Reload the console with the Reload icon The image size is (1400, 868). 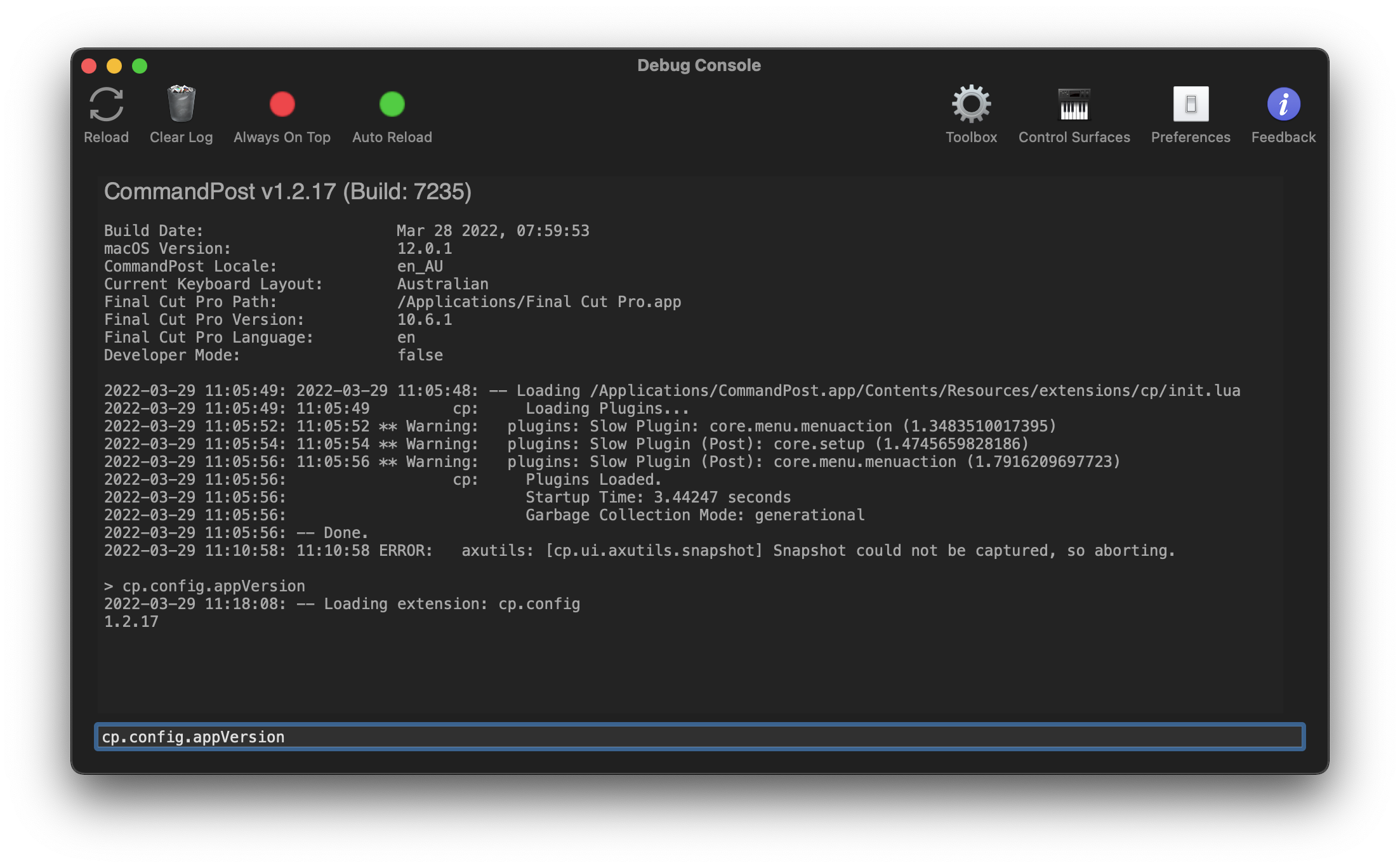click(x=106, y=104)
